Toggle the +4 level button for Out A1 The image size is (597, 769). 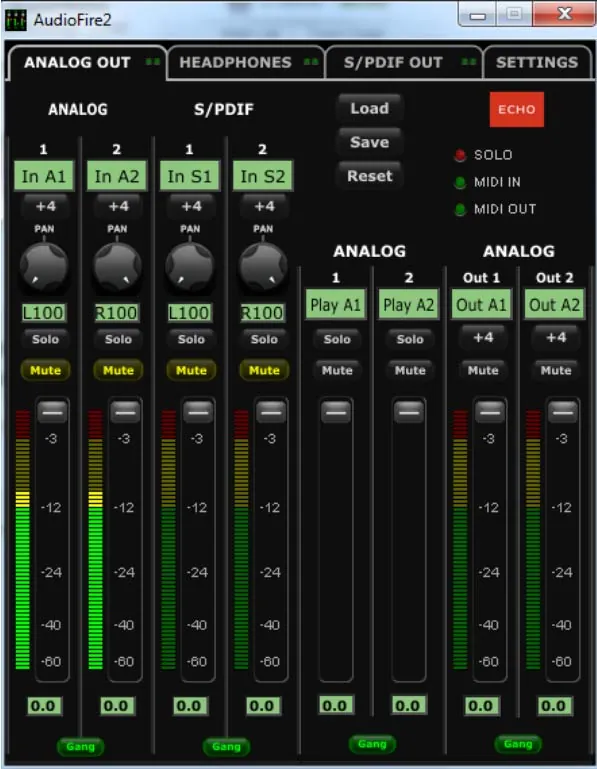pos(483,337)
